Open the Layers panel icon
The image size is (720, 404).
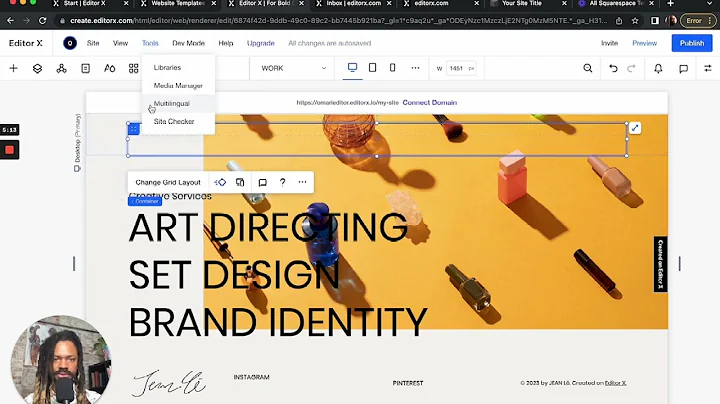tap(37, 68)
